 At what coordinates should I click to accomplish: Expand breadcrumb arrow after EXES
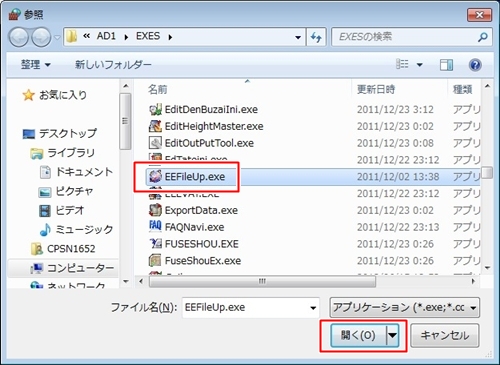click(170, 37)
